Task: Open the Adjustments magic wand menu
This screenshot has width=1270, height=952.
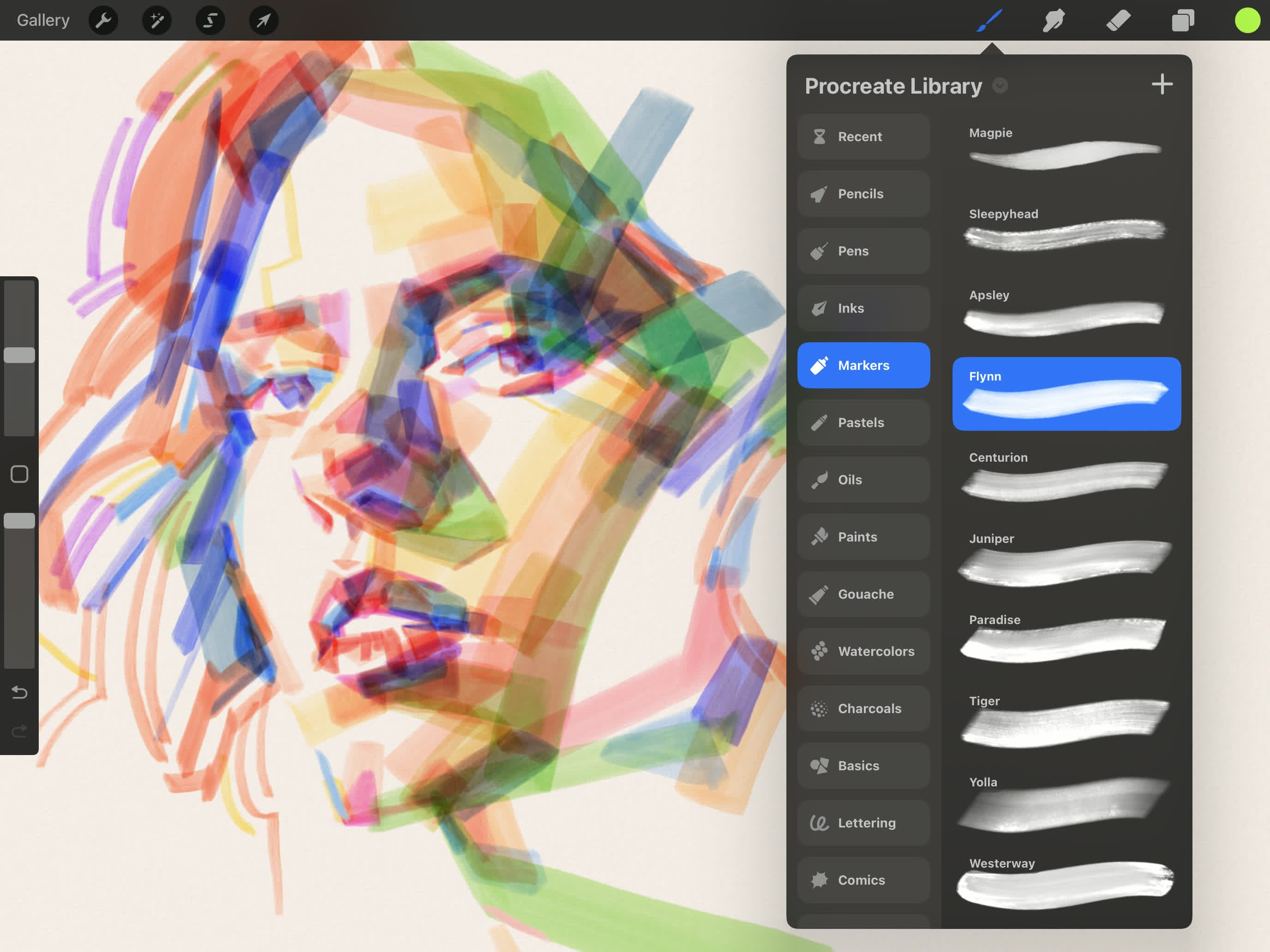Action: [x=157, y=21]
